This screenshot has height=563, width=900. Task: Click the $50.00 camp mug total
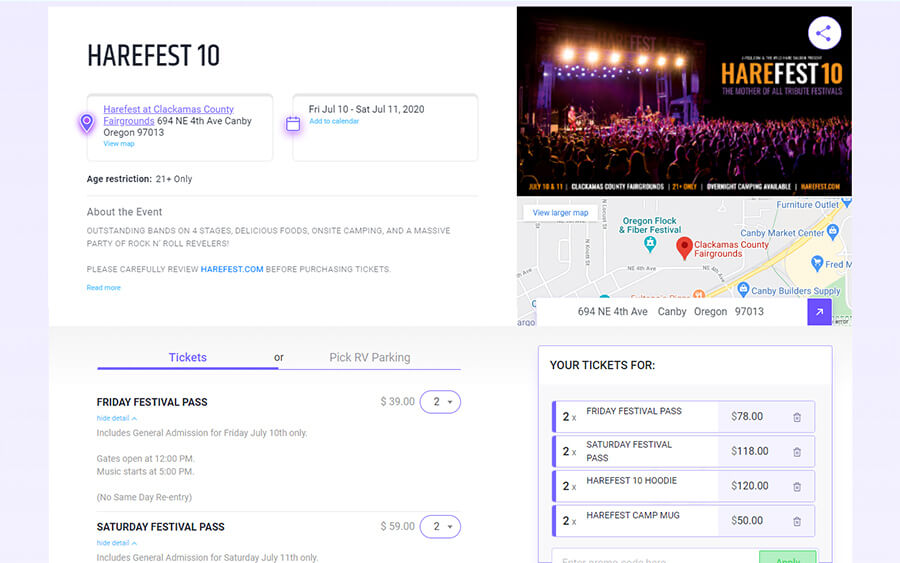point(747,521)
